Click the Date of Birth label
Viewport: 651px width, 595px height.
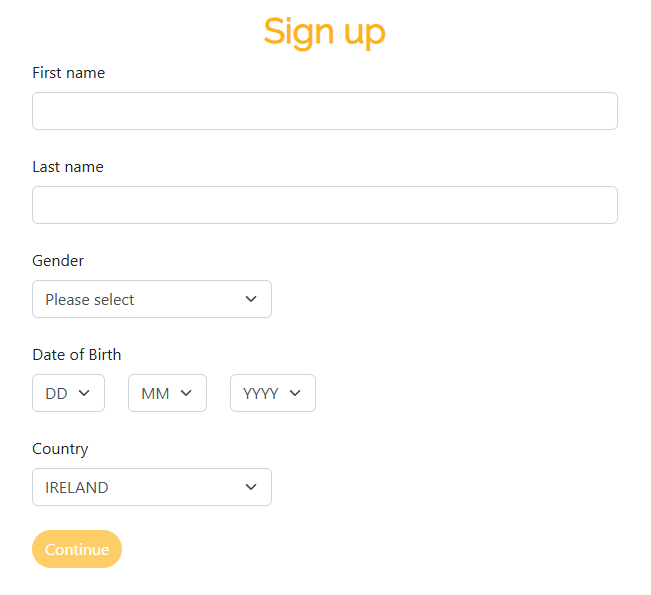click(76, 355)
